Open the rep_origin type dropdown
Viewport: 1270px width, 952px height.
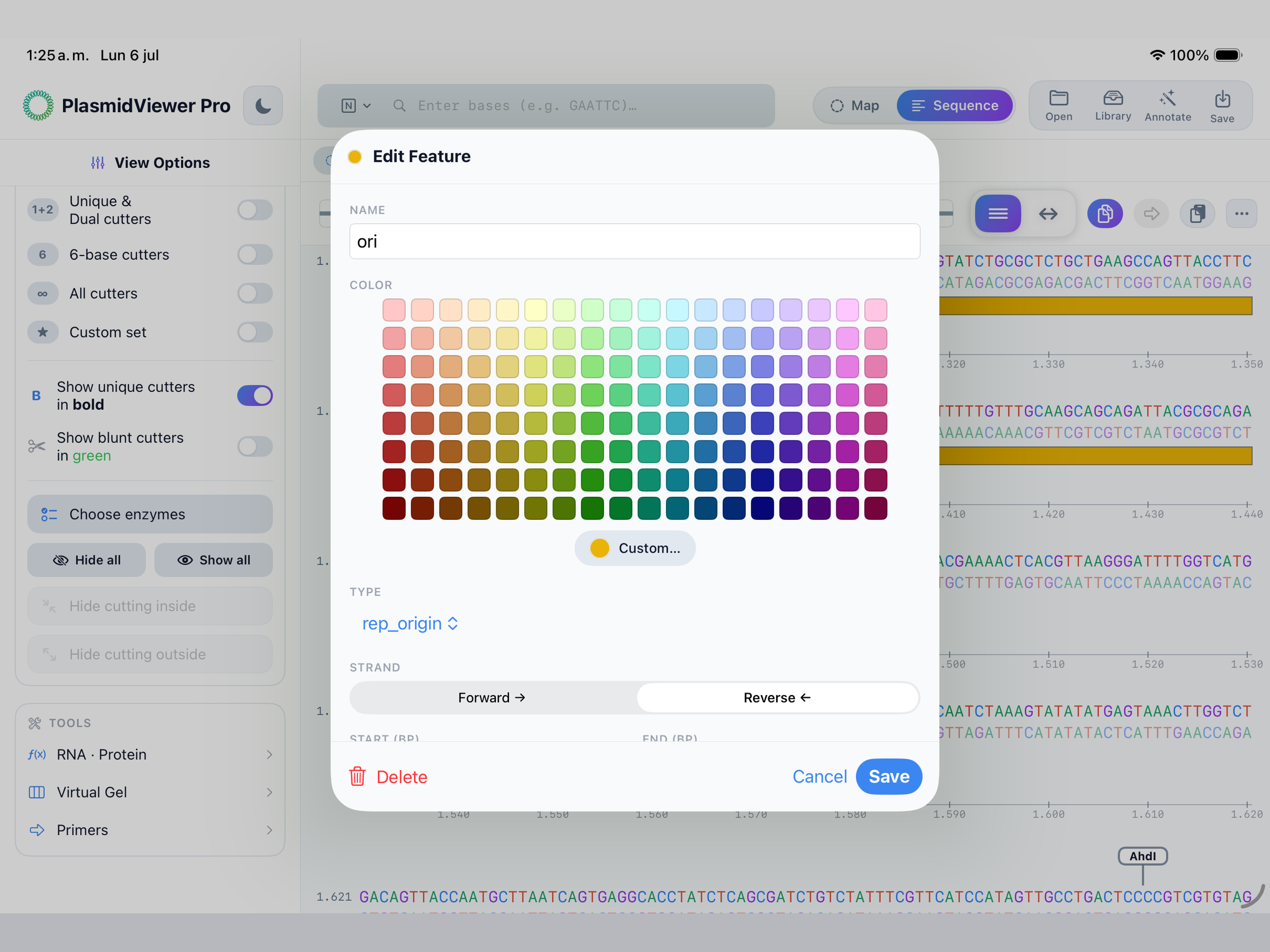[409, 624]
